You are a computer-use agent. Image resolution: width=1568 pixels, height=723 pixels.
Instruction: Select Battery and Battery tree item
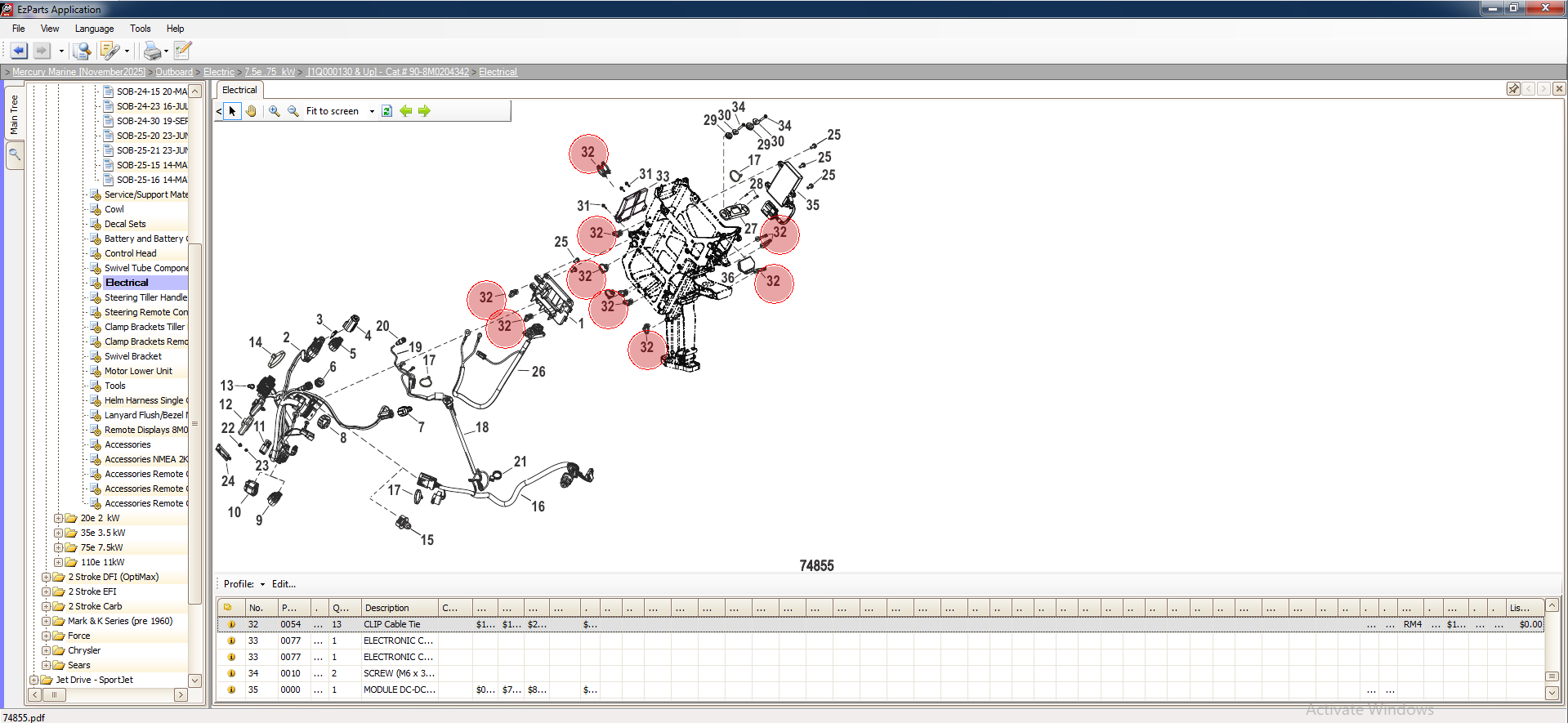click(145, 239)
